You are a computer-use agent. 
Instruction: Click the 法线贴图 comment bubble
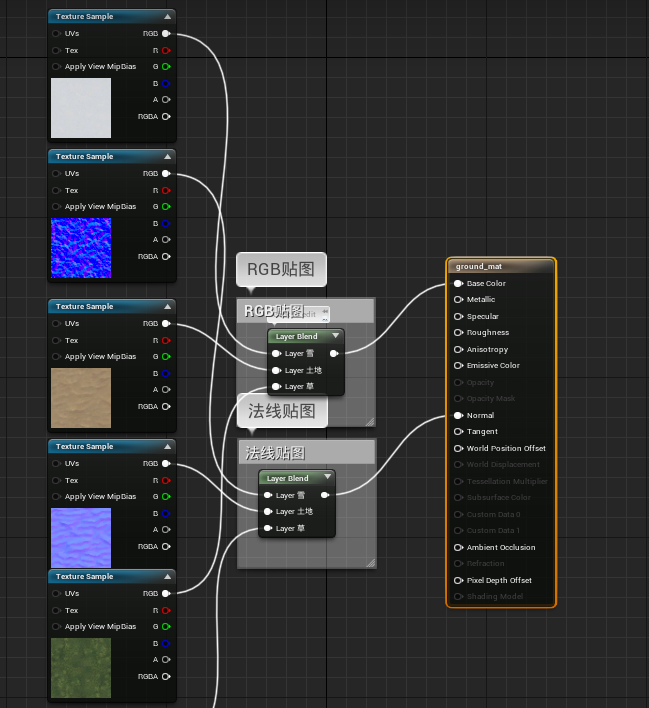point(282,411)
